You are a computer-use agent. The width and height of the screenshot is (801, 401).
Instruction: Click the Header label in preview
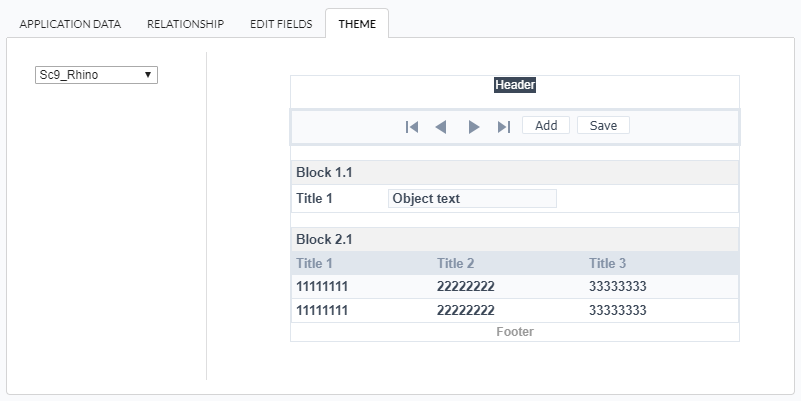tap(515, 86)
